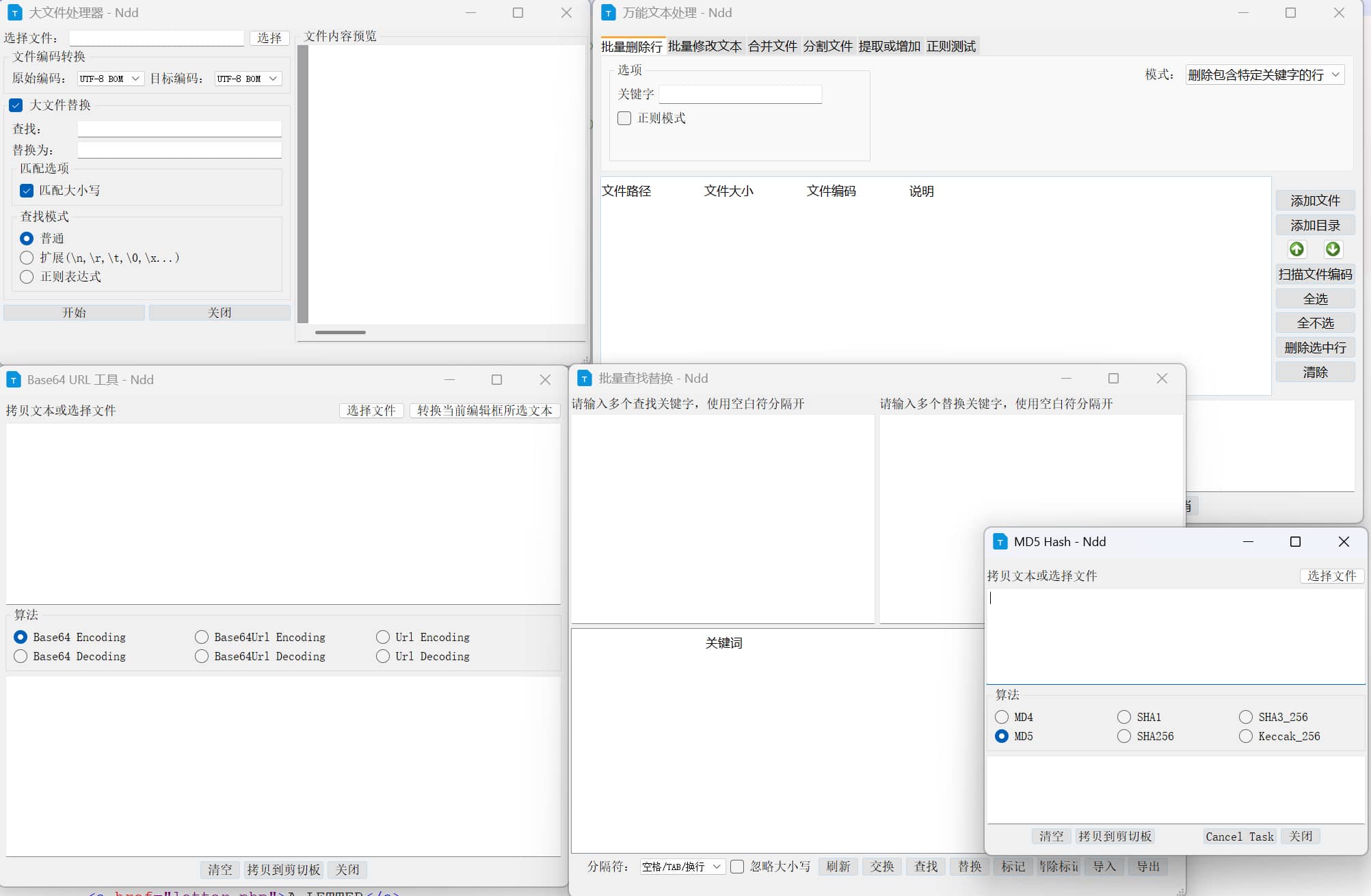Enable the 正则模式 checkbox
The width and height of the screenshot is (1371, 896).
click(x=624, y=118)
